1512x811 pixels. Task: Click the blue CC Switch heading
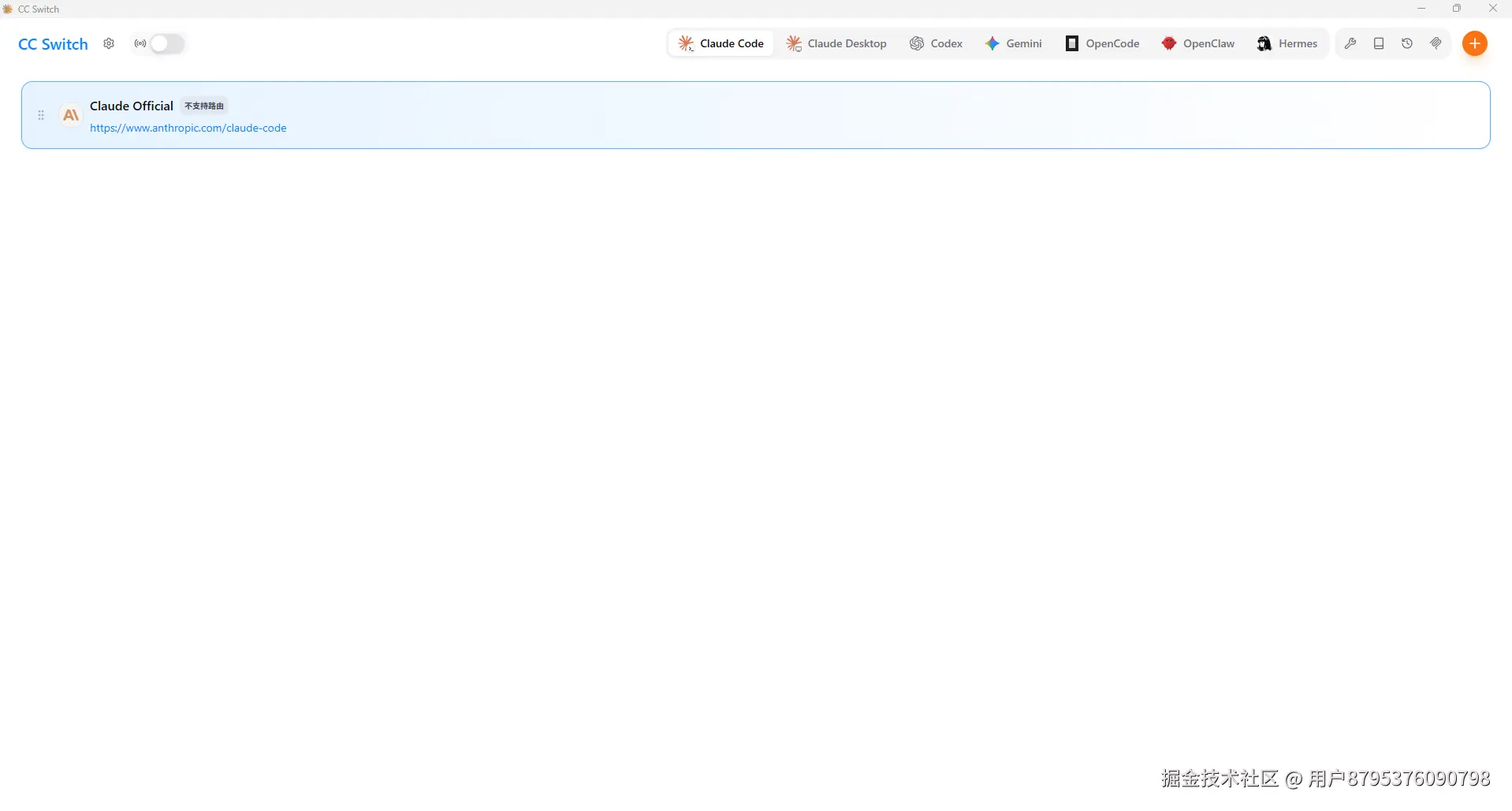click(53, 44)
